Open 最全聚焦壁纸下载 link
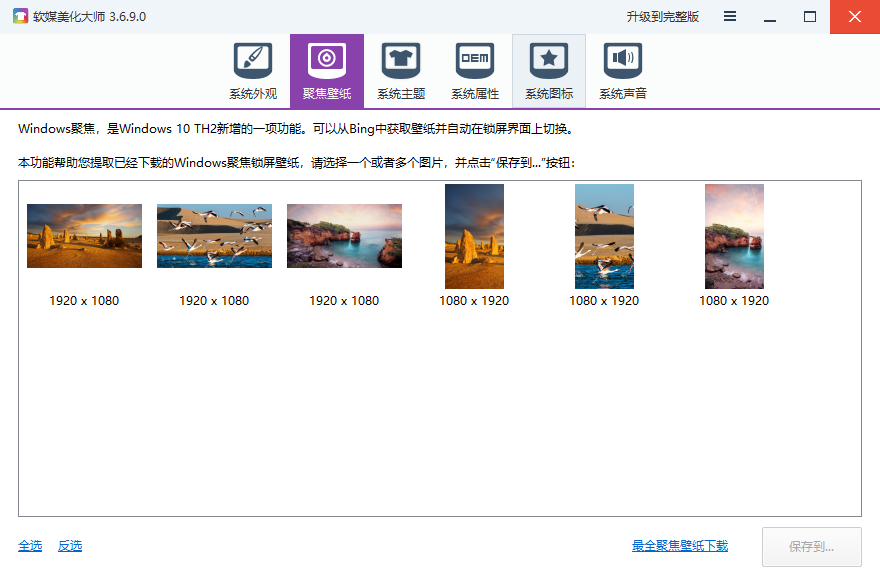 (x=680, y=546)
